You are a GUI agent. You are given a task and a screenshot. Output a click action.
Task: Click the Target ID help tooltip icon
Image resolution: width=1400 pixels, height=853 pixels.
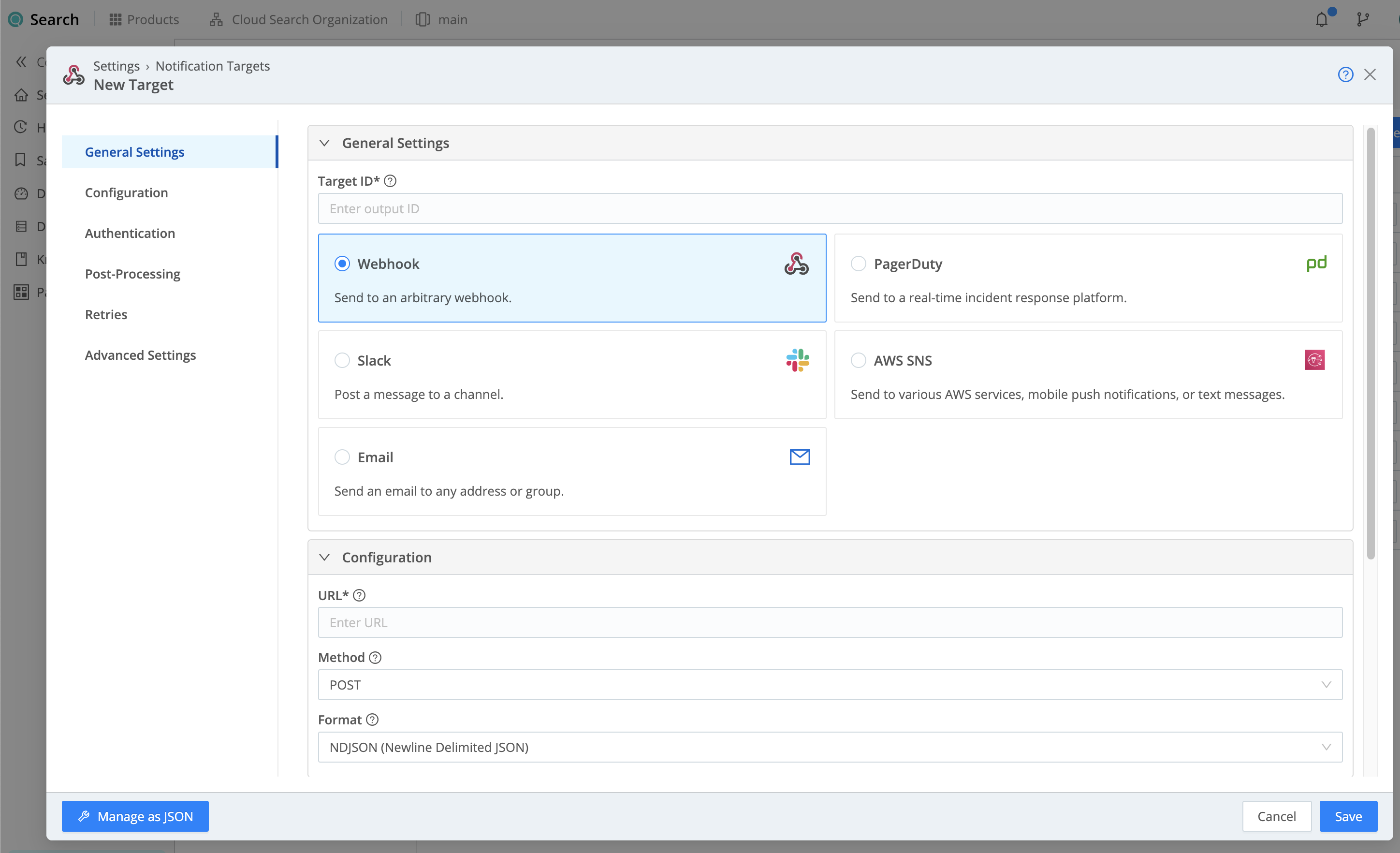(390, 181)
